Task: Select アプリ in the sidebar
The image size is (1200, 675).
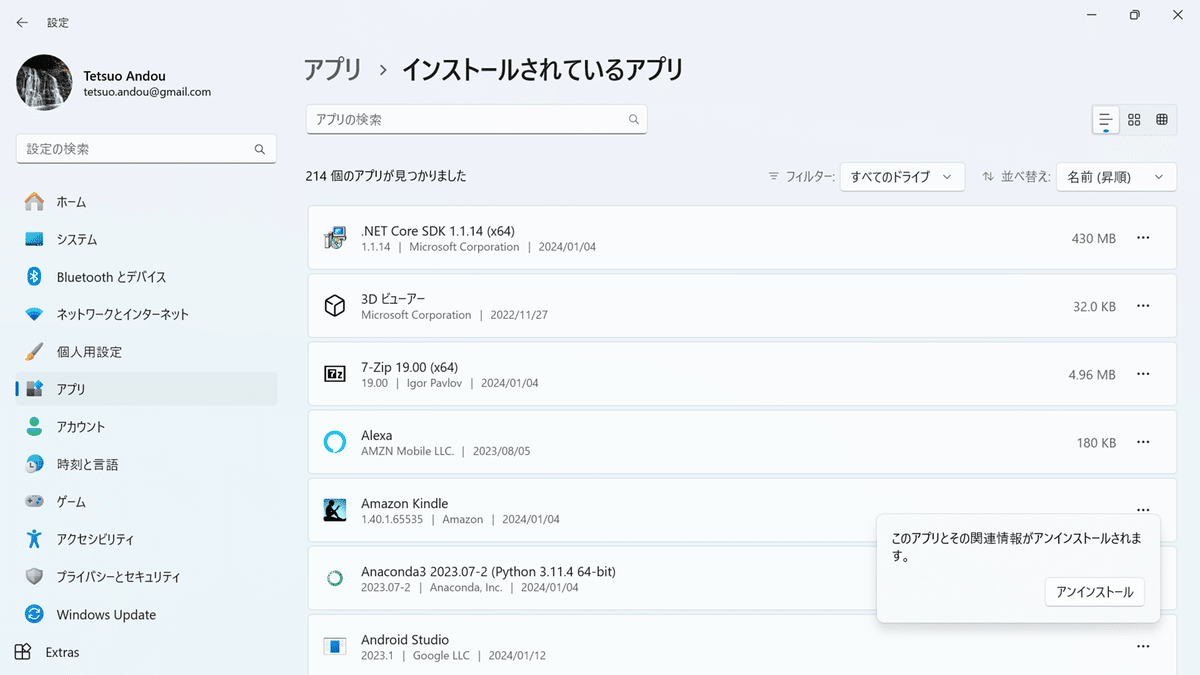Action: (147, 389)
